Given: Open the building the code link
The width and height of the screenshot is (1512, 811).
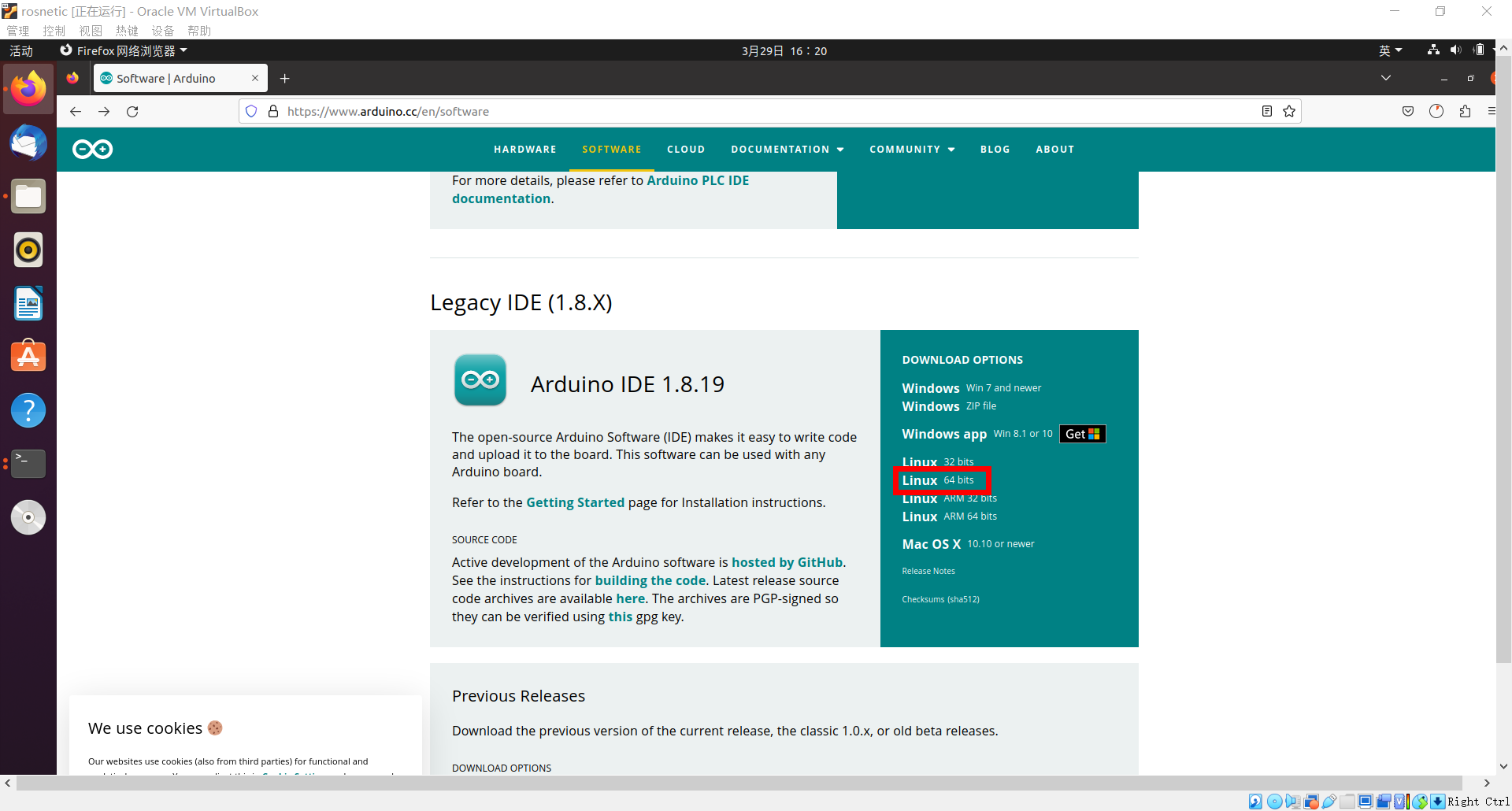Looking at the screenshot, I should tap(650, 580).
